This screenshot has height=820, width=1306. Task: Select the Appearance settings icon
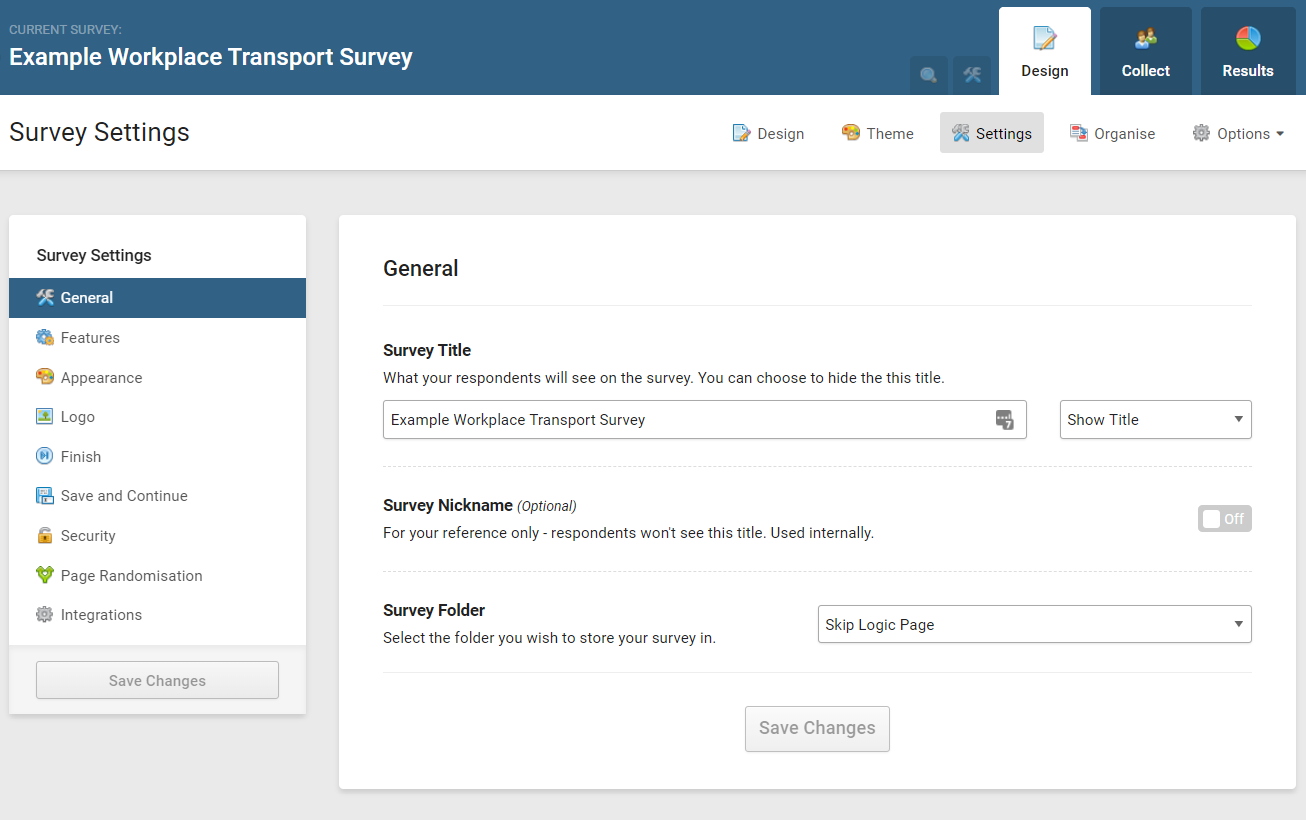click(x=46, y=377)
